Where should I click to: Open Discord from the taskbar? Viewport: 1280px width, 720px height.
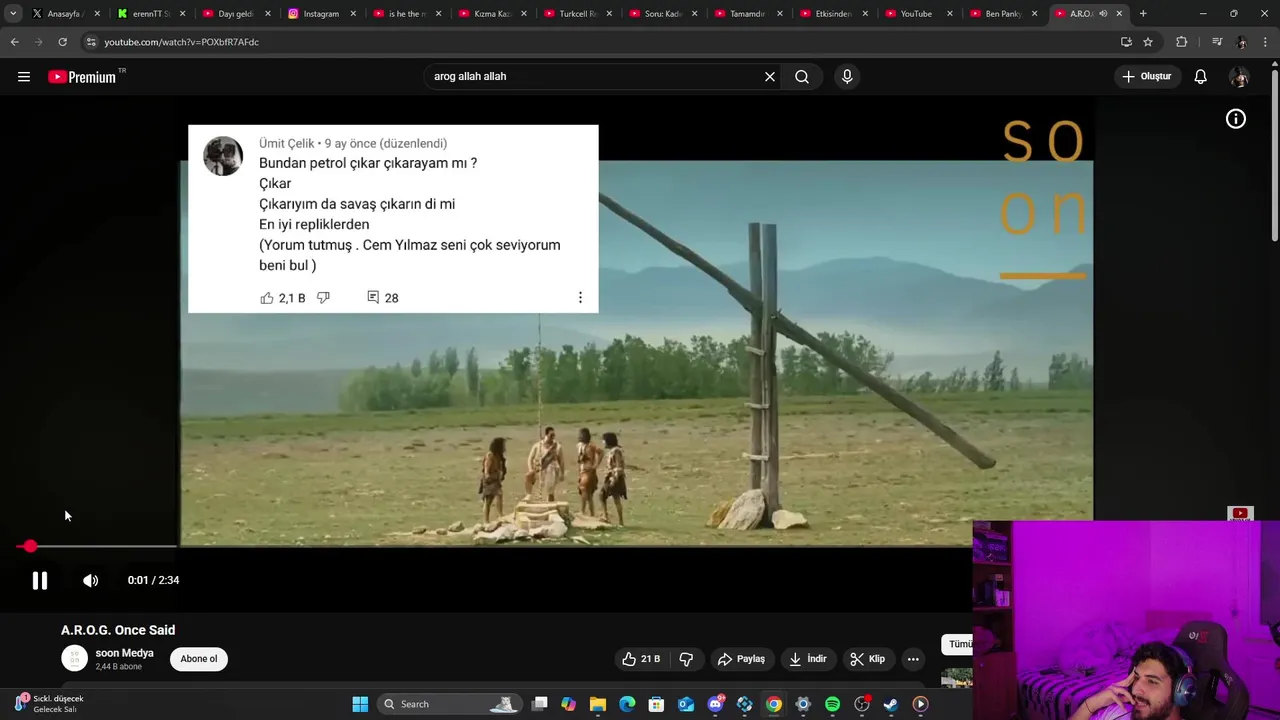[715, 704]
